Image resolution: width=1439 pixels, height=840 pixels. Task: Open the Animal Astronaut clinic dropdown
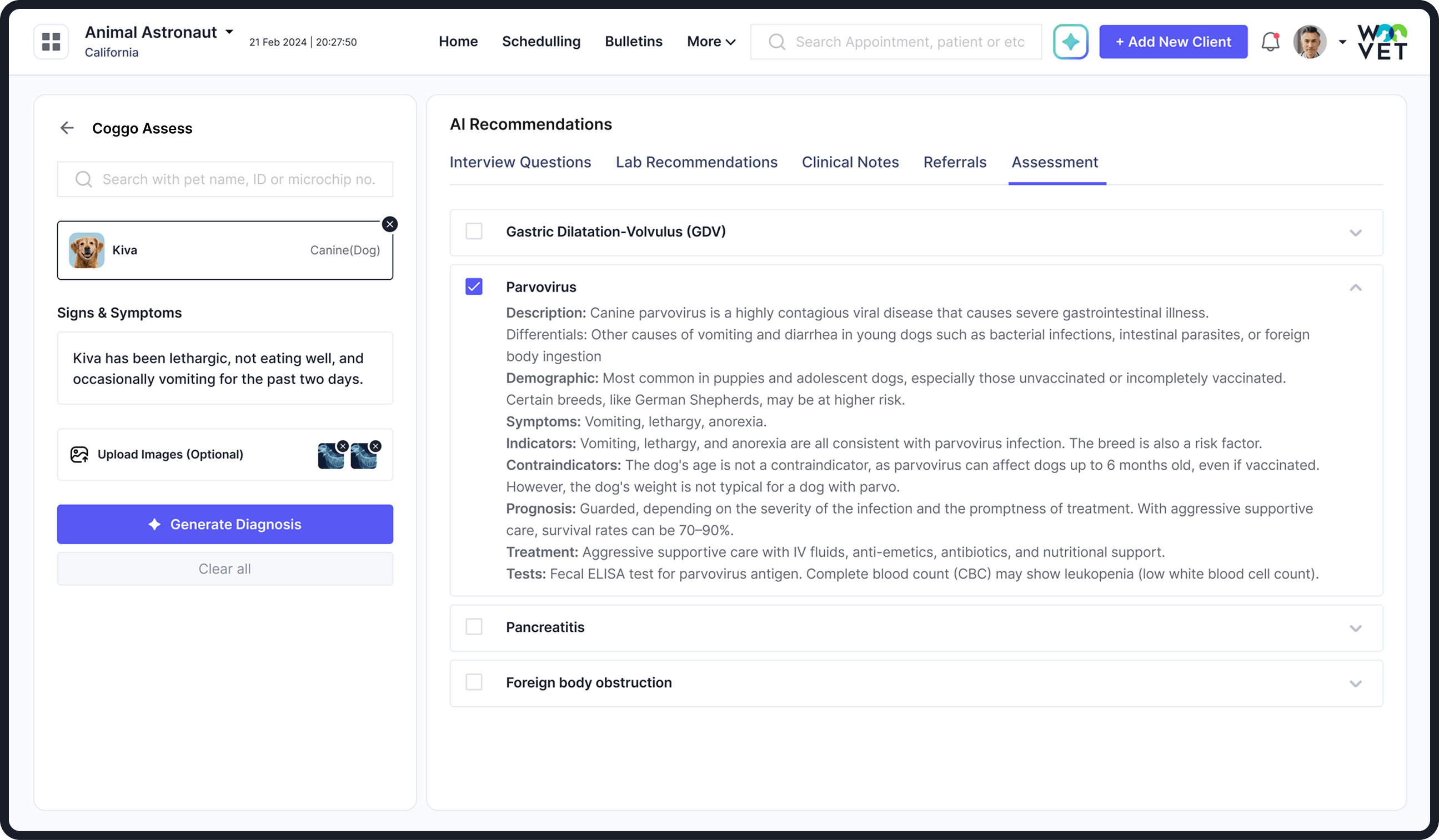coord(229,32)
